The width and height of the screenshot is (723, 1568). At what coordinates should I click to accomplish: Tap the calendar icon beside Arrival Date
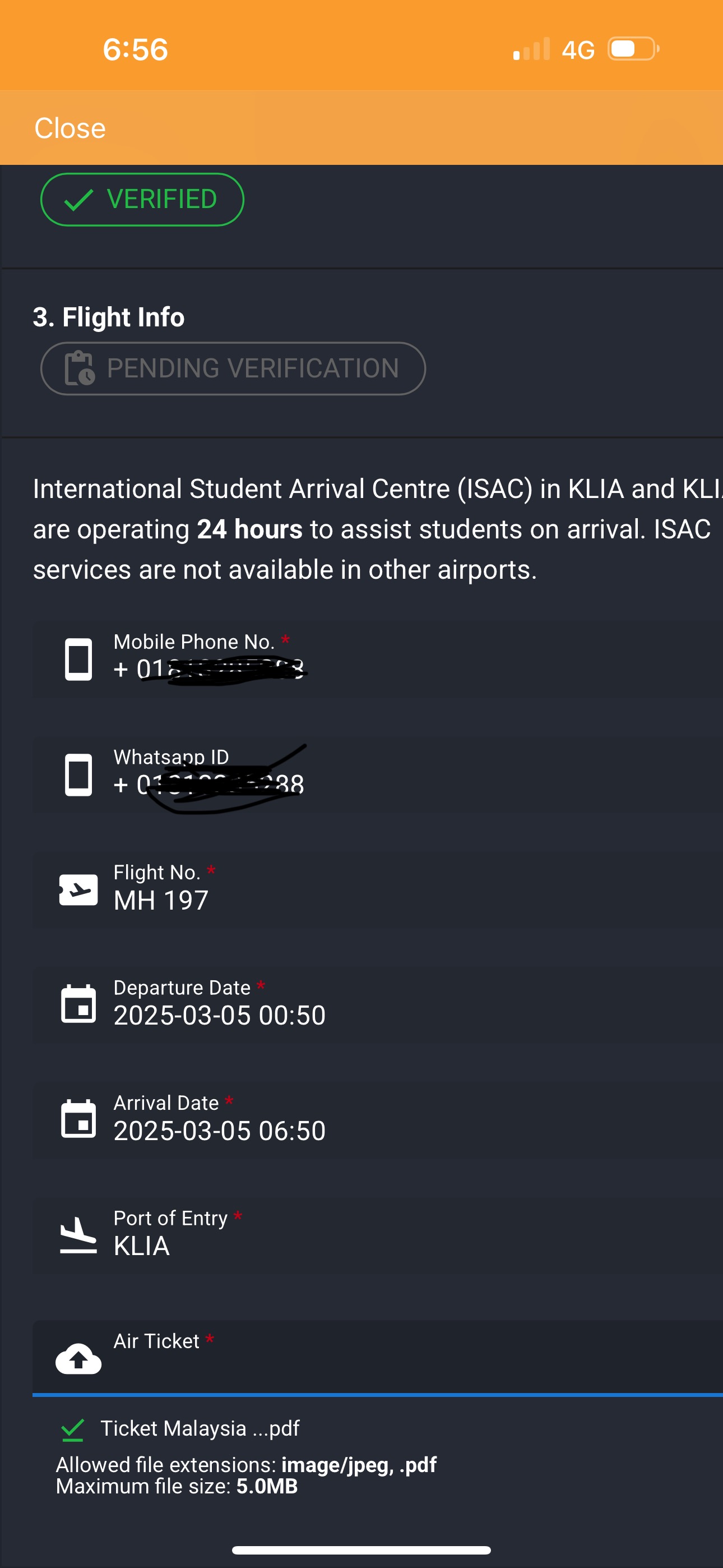78,1119
